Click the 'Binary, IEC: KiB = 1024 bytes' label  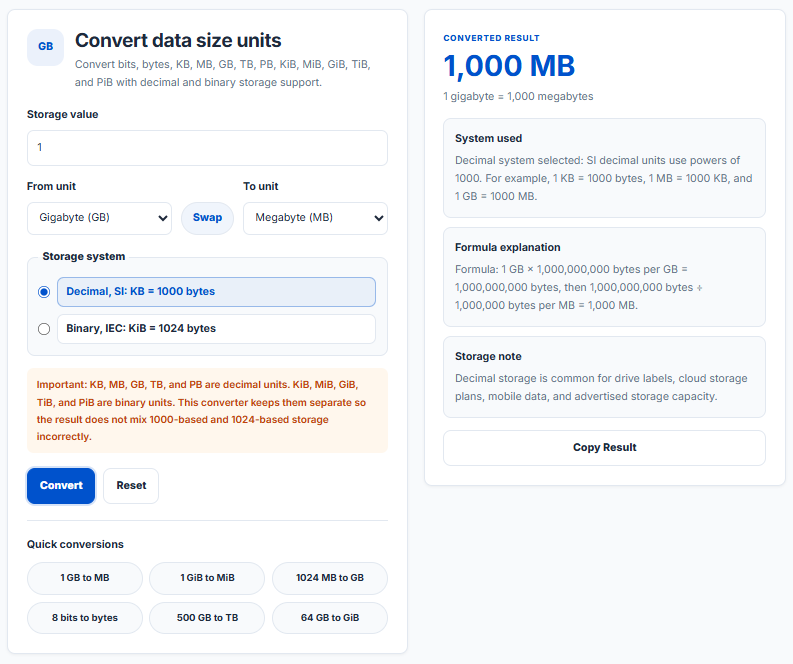pyautogui.click(x=216, y=329)
